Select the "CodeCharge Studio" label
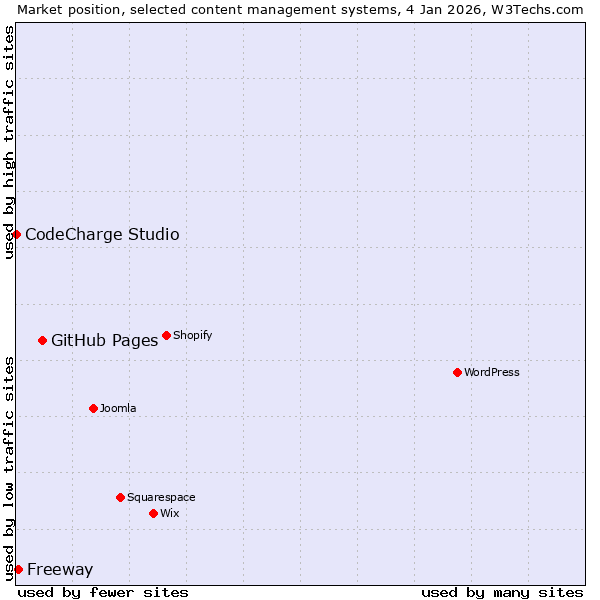 pyautogui.click(x=102, y=234)
